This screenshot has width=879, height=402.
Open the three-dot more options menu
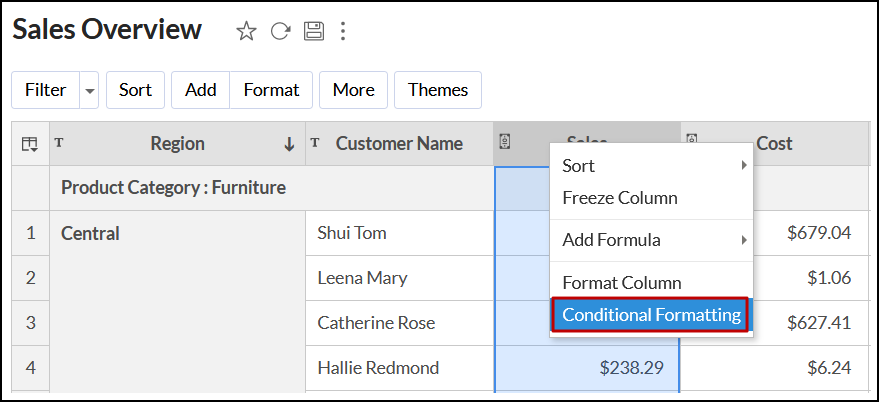(343, 31)
